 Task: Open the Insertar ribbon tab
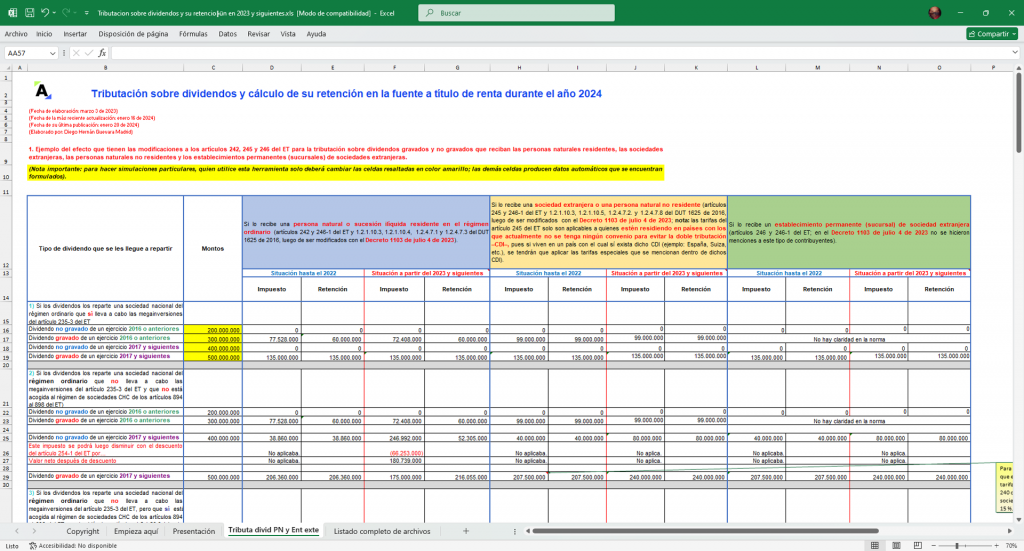[x=75, y=34]
